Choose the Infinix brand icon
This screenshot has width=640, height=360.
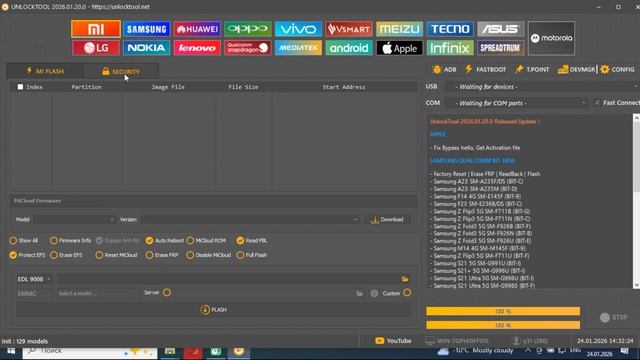(450, 48)
